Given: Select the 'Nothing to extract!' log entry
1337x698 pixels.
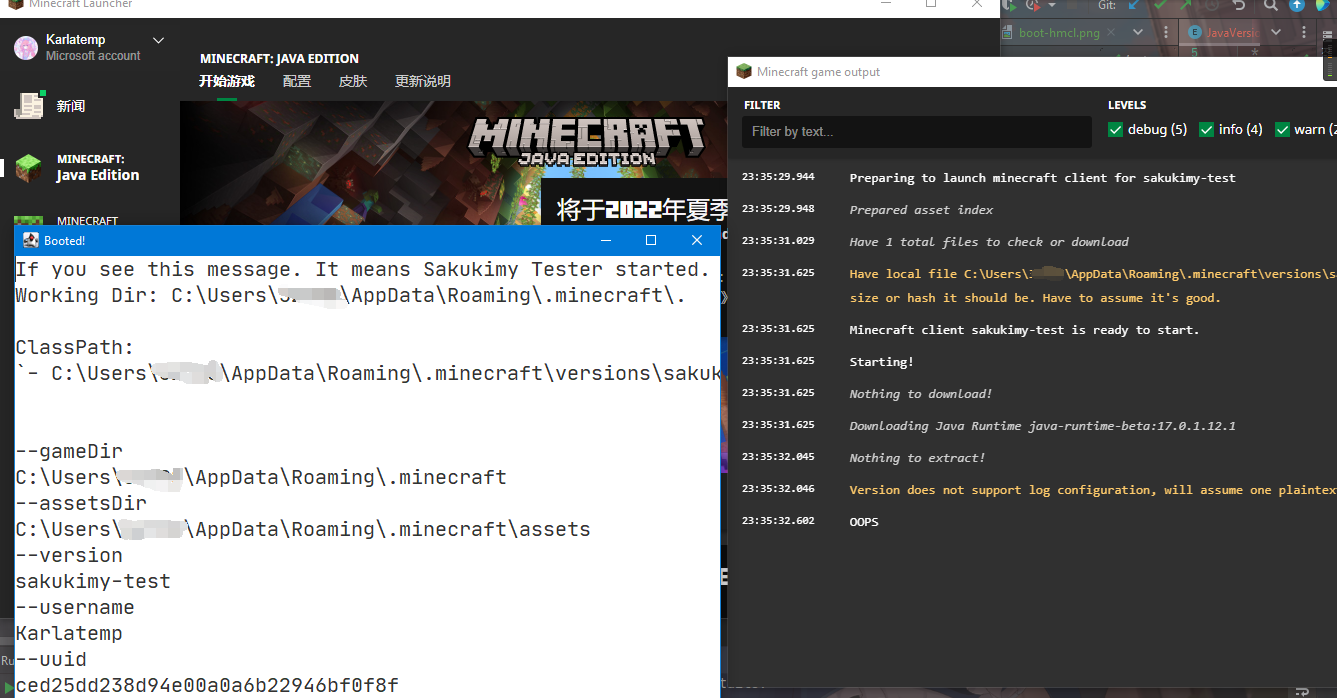Looking at the screenshot, I should [917, 458].
